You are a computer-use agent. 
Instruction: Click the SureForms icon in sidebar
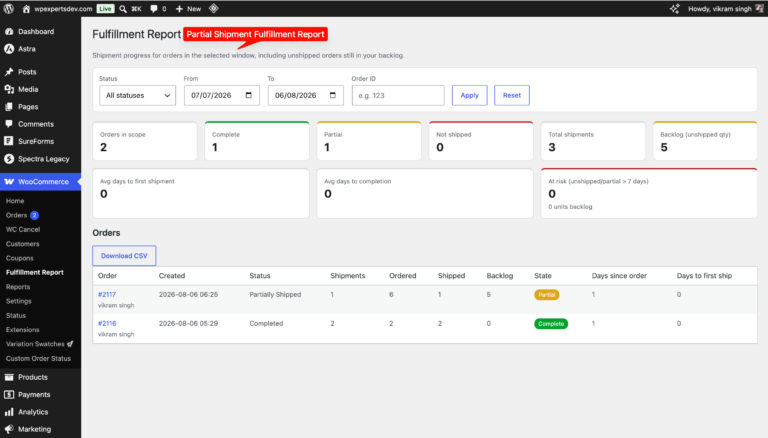click(x=9, y=141)
